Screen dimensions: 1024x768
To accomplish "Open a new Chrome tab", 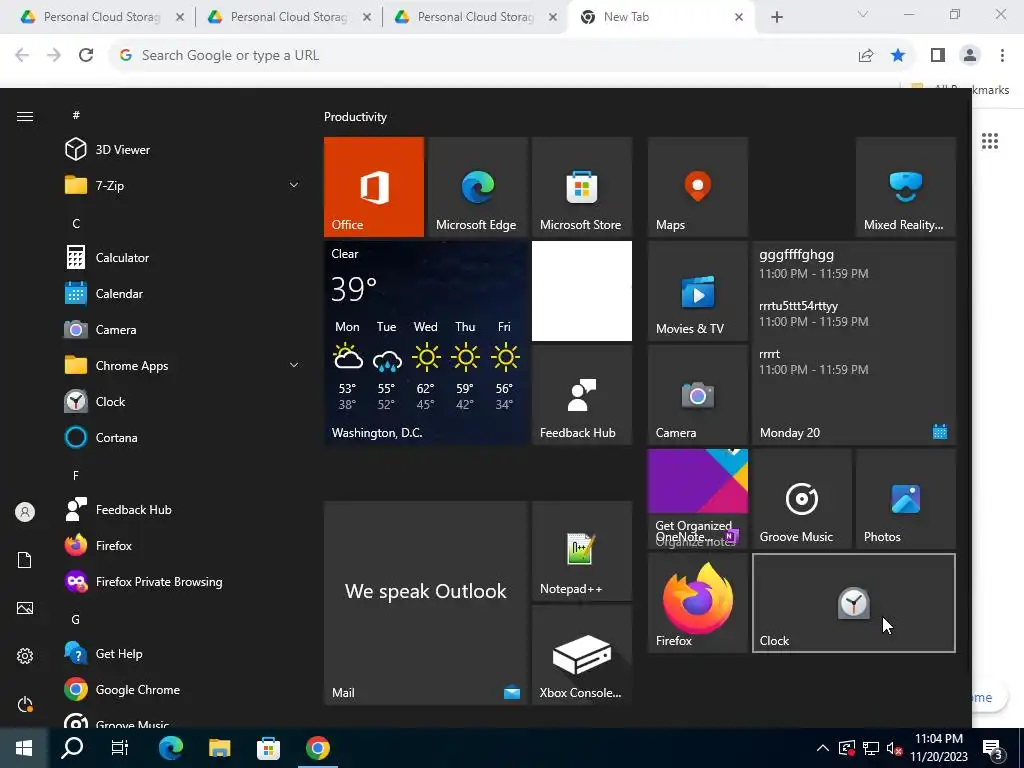I will (x=776, y=17).
